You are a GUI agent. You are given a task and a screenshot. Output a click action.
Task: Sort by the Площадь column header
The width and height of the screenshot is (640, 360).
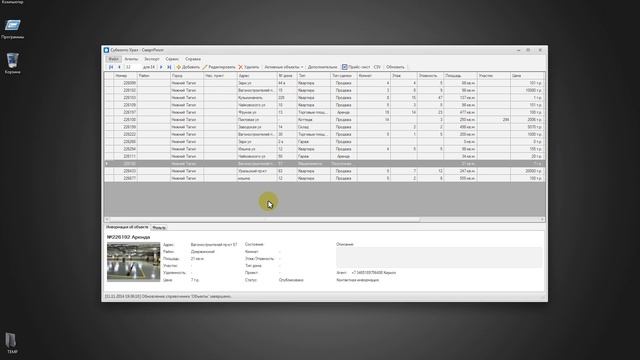(460, 76)
